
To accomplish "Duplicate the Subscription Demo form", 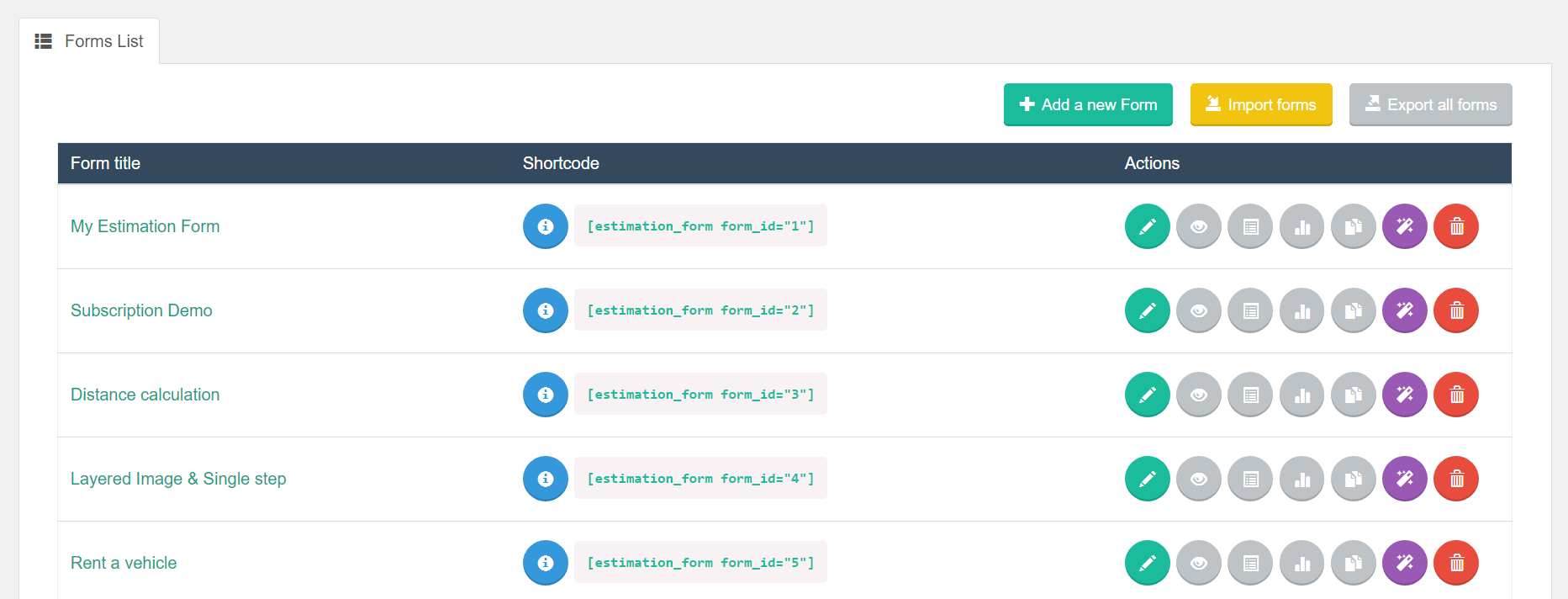I will click(1354, 310).
